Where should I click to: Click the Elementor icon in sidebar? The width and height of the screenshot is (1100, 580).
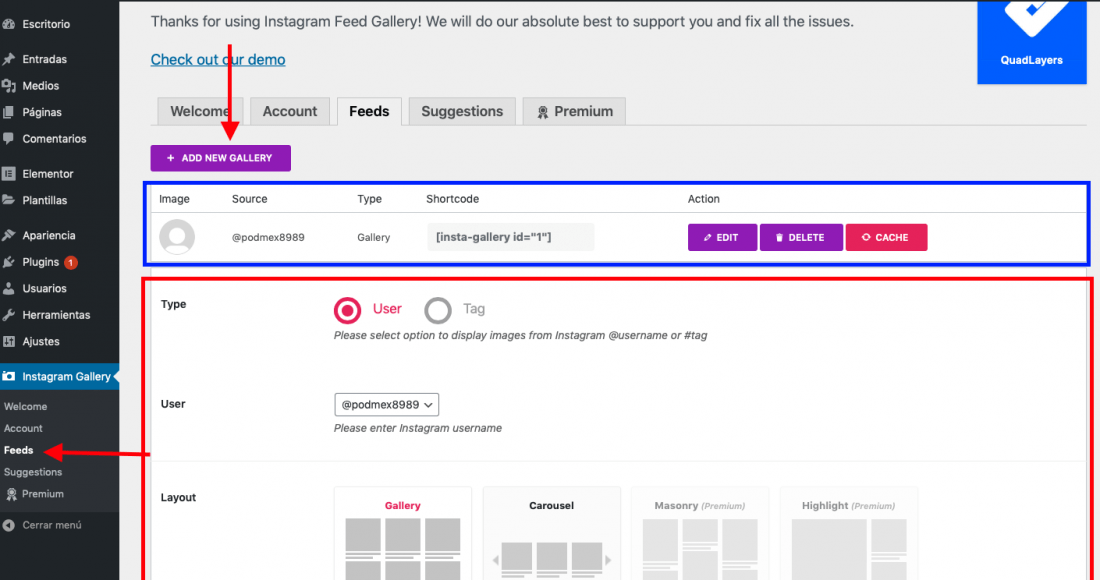(x=8, y=174)
